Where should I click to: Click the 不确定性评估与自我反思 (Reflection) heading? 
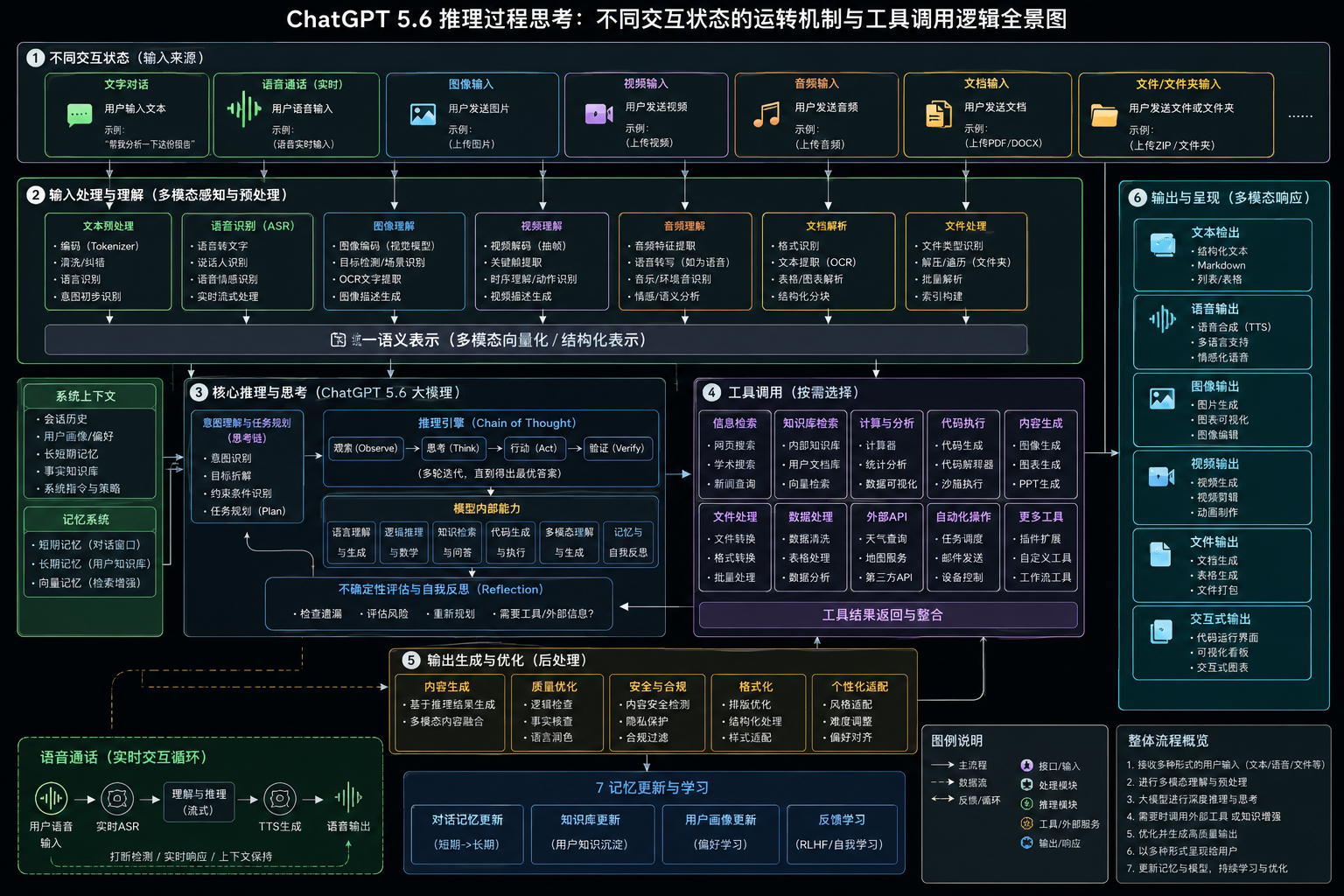[x=441, y=590]
